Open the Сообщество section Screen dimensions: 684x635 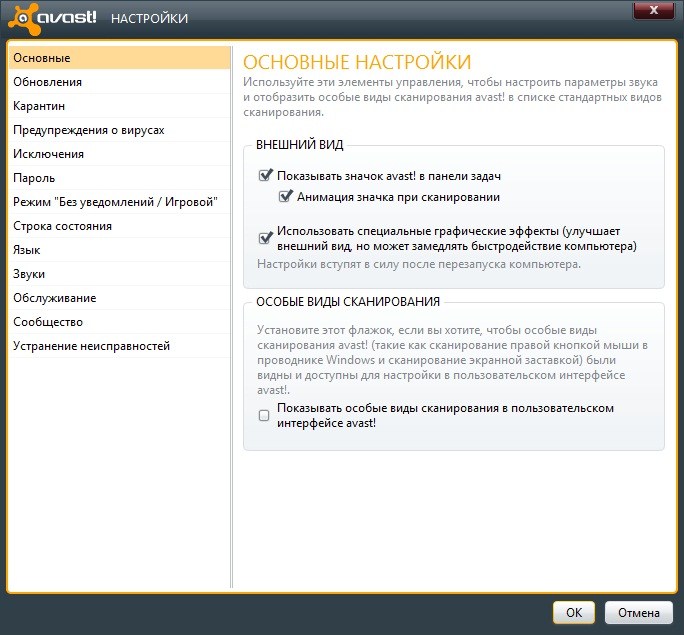click(x=120, y=321)
